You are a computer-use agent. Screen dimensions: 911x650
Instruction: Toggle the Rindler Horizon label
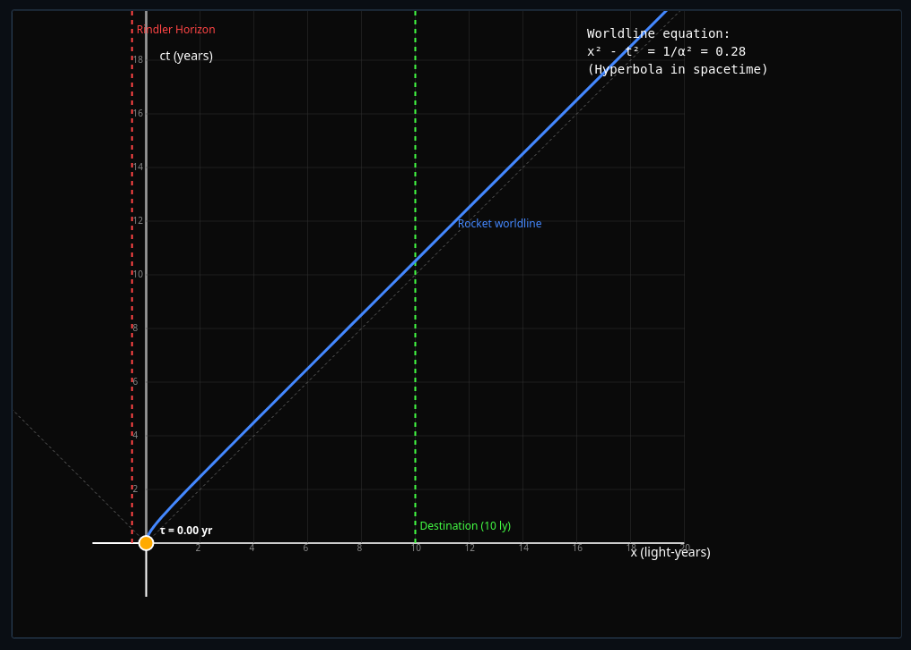(175, 29)
